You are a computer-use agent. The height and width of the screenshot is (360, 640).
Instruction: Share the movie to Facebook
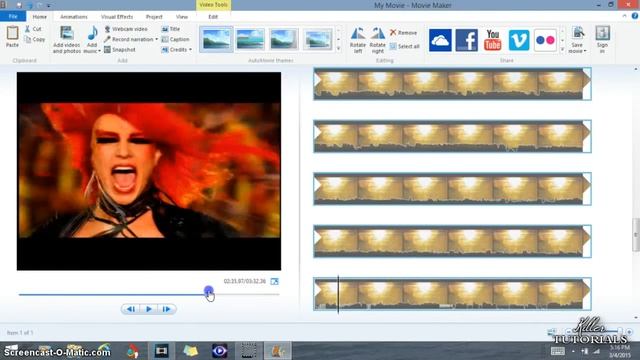coord(467,40)
